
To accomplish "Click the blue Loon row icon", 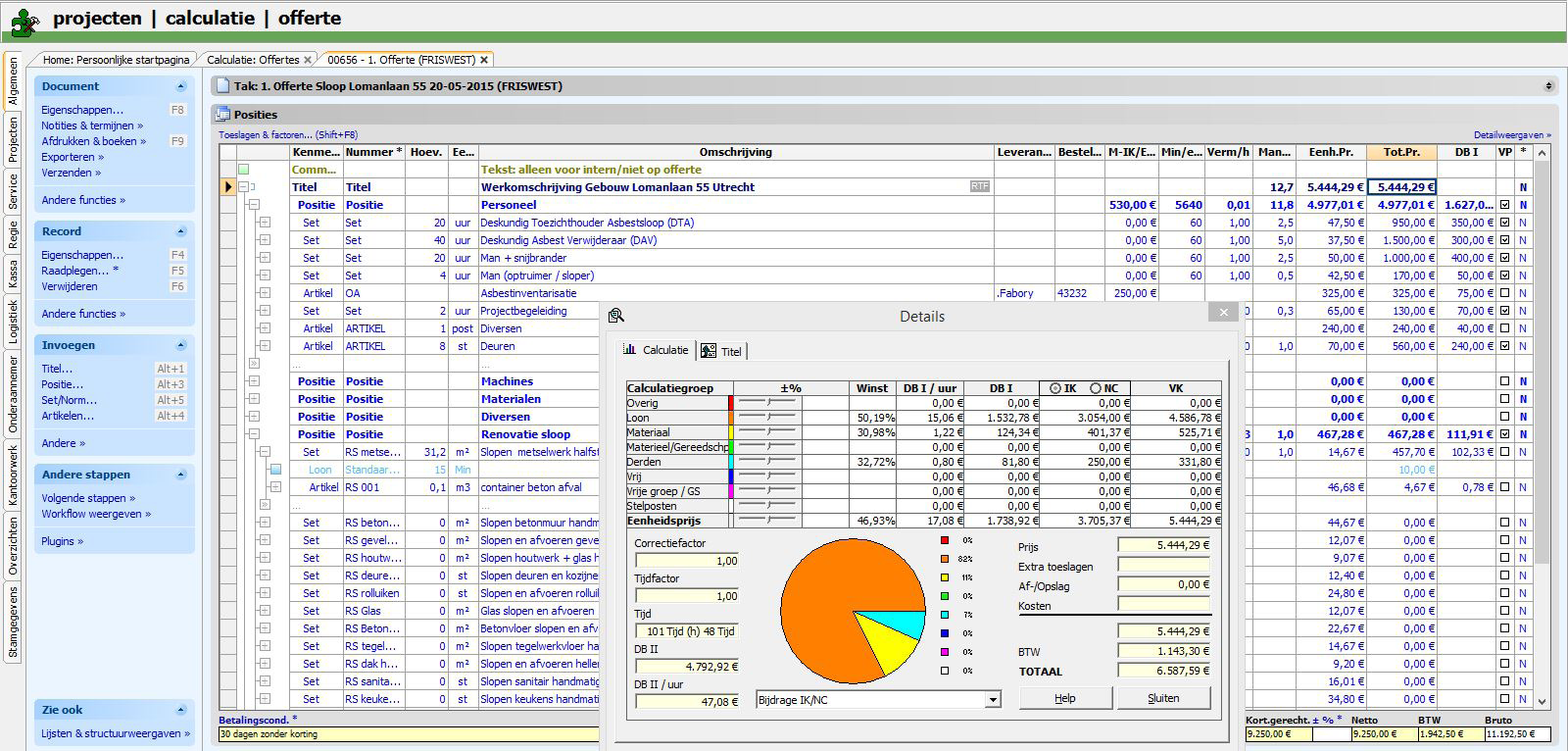I will pyautogui.click(x=276, y=470).
